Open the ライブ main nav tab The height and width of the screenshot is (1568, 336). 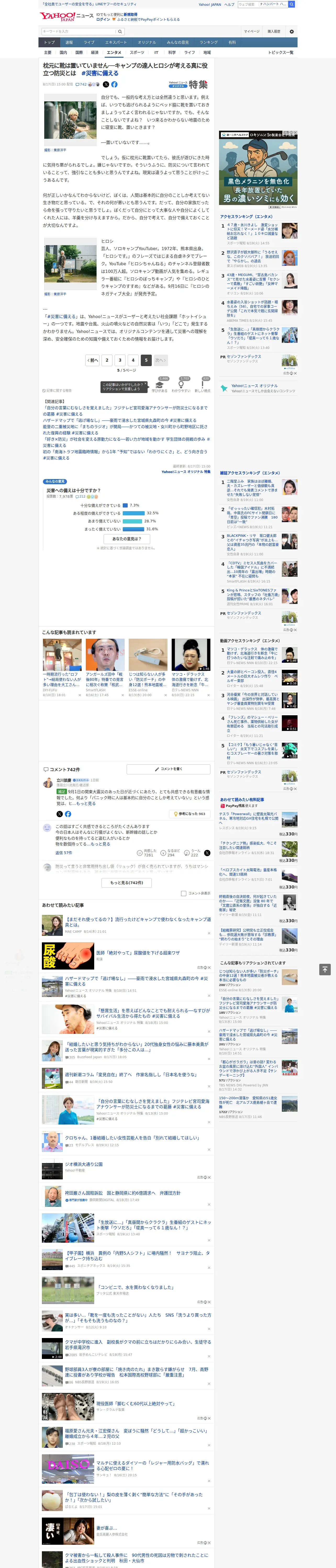pyautogui.click(x=89, y=43)
